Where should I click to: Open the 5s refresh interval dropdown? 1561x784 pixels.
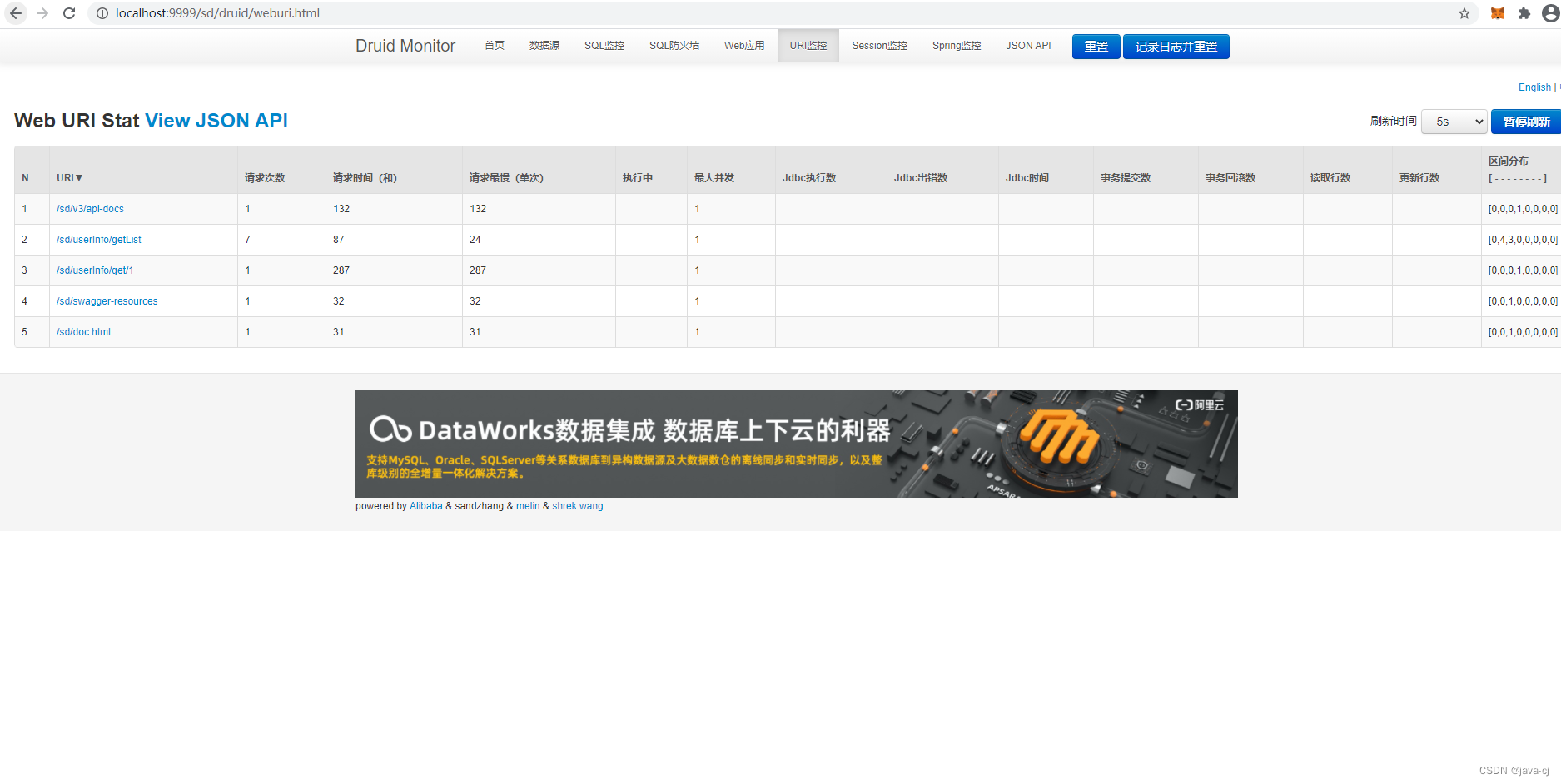(1454, 122)
